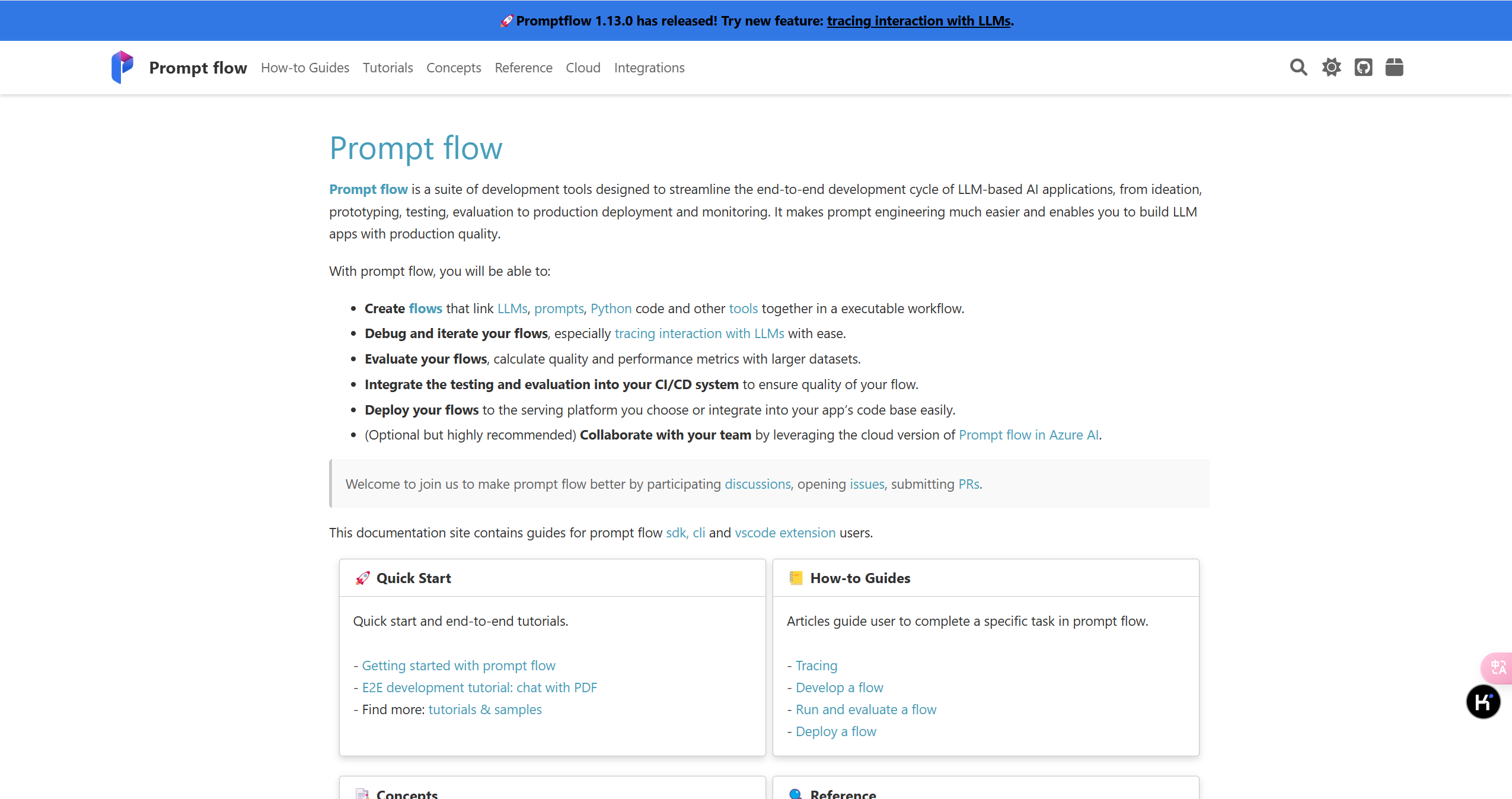Click 'Quick start and end-to-end tutorials.' text
This screenshot has width=1512, height=799.
pos(460,621)
